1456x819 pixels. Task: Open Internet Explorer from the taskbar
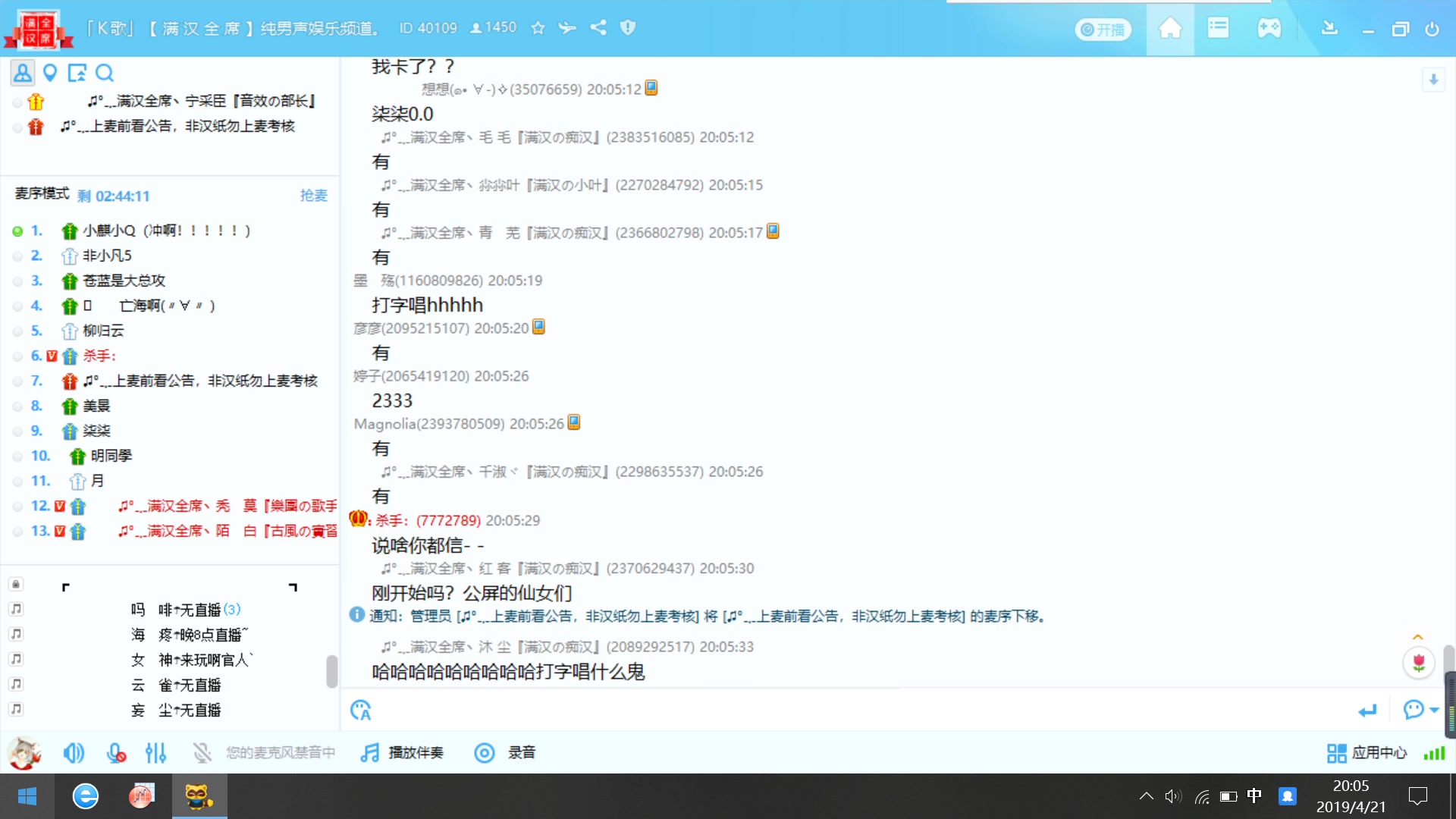coord(85,796)
